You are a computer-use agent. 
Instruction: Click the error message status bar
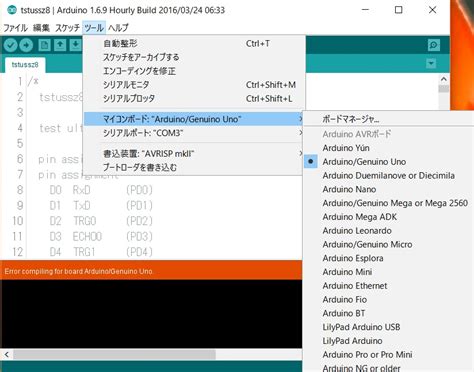[x=151, y=270]
